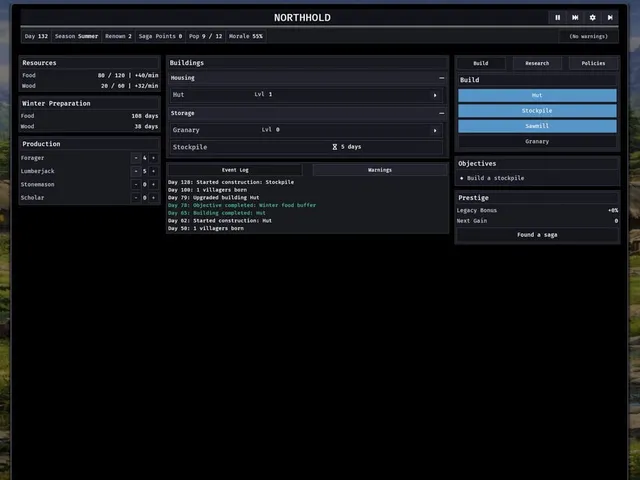Click the Food resource row
This screenshot has height=480, width=640.
(90, 76)
